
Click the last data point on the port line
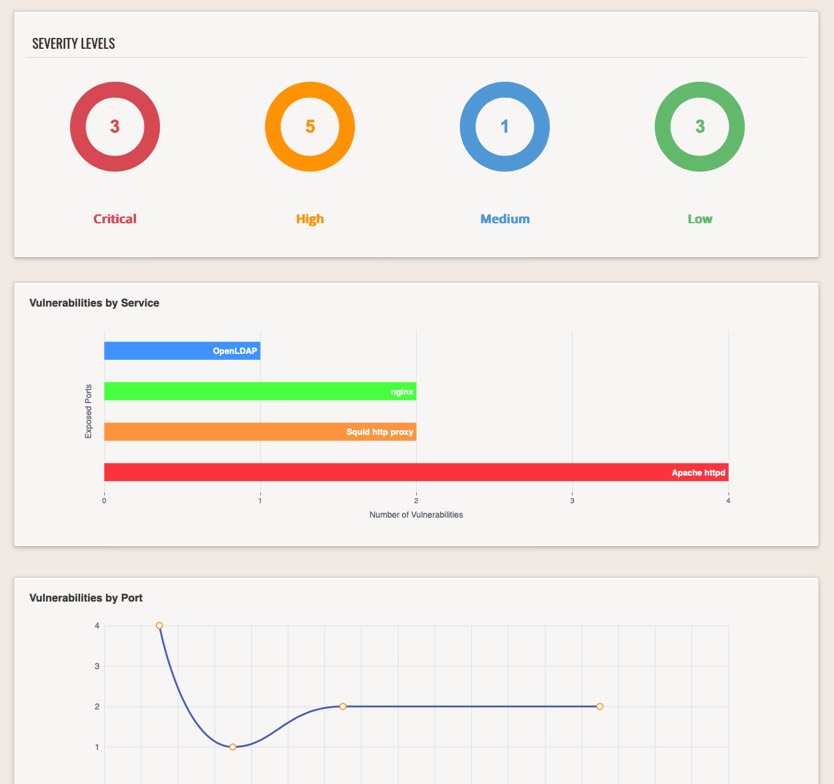(599, 706)
